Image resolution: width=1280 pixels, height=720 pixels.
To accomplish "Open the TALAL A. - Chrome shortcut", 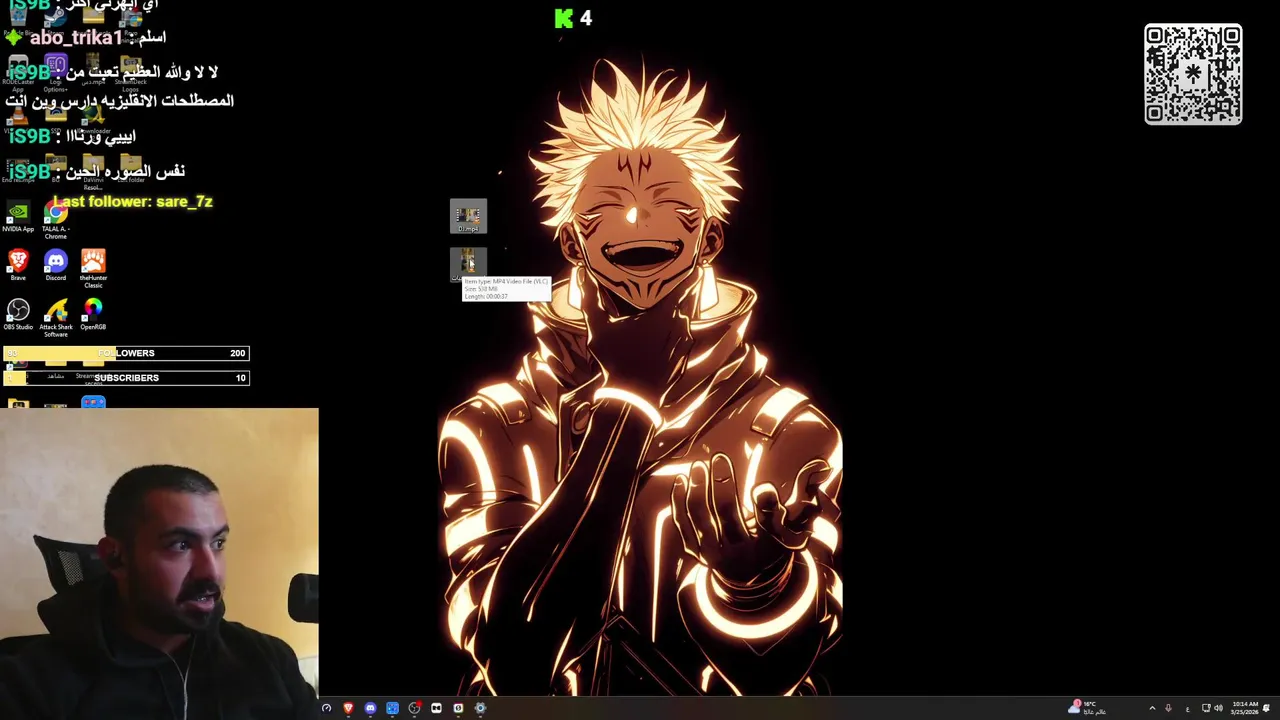I will [x=56, y=219].
